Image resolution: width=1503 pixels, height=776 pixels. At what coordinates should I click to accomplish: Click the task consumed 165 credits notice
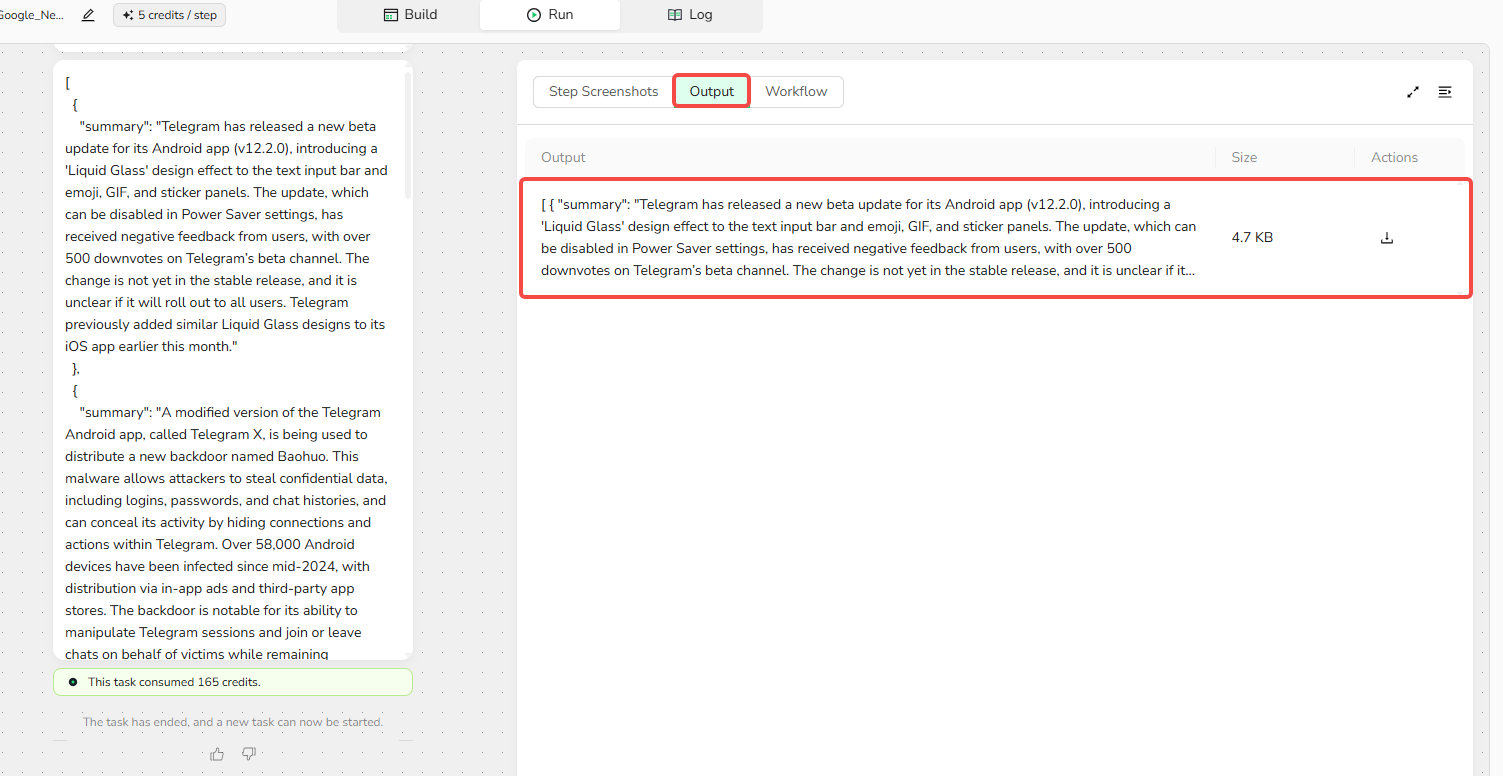pos(232,682)
